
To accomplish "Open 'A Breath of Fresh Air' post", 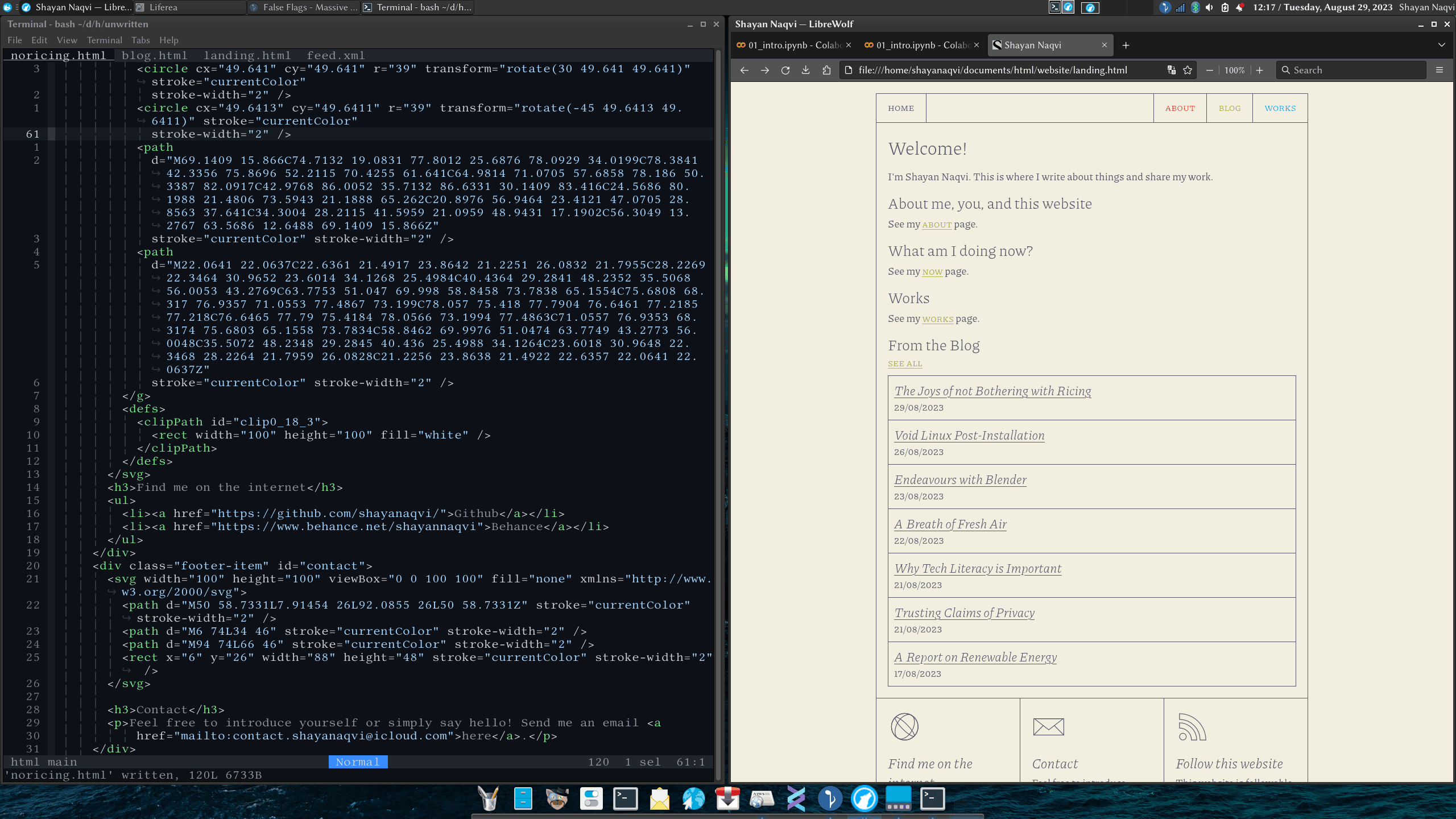I will pos(950,524).
